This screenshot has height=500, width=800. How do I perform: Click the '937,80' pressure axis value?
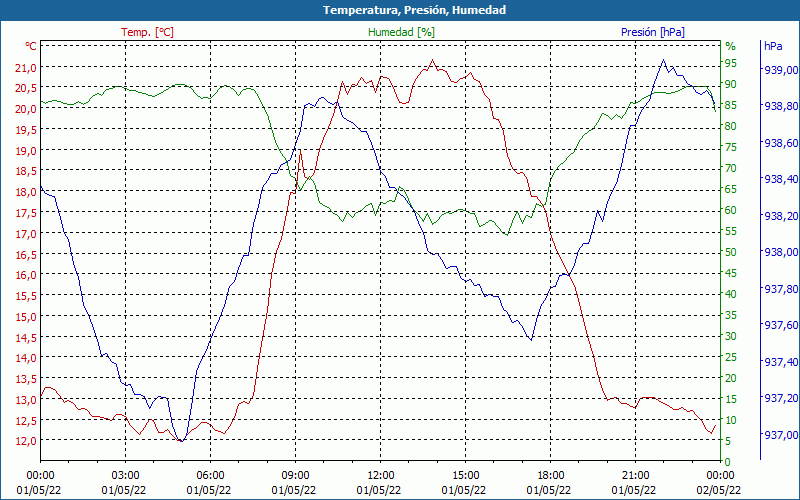tap(781, 289)
